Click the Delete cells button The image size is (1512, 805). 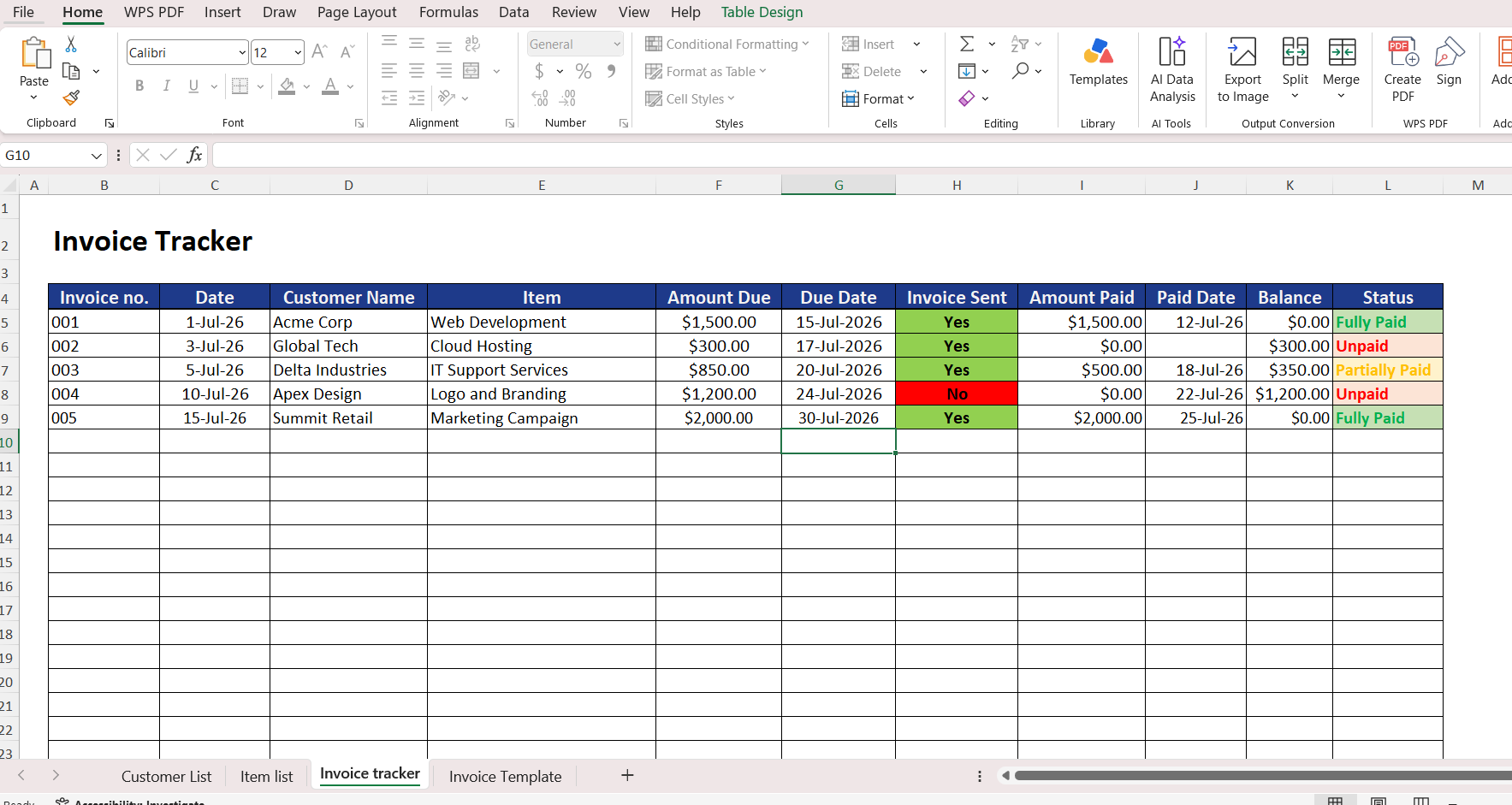871,71
